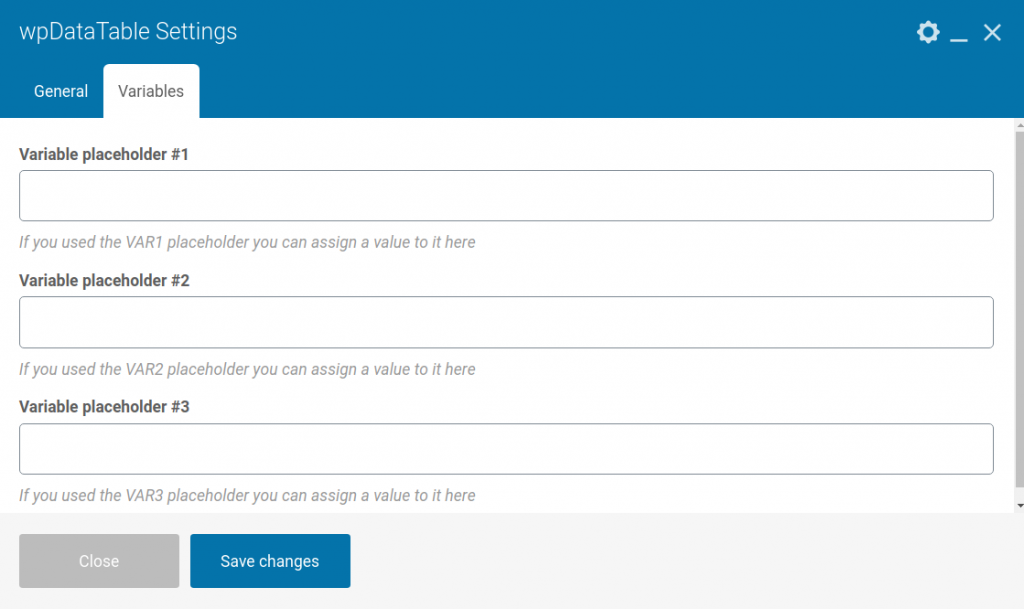
Task: Click the VAR2 placeholder hint text
Action: pyautogui.click(x=247, y=369)
